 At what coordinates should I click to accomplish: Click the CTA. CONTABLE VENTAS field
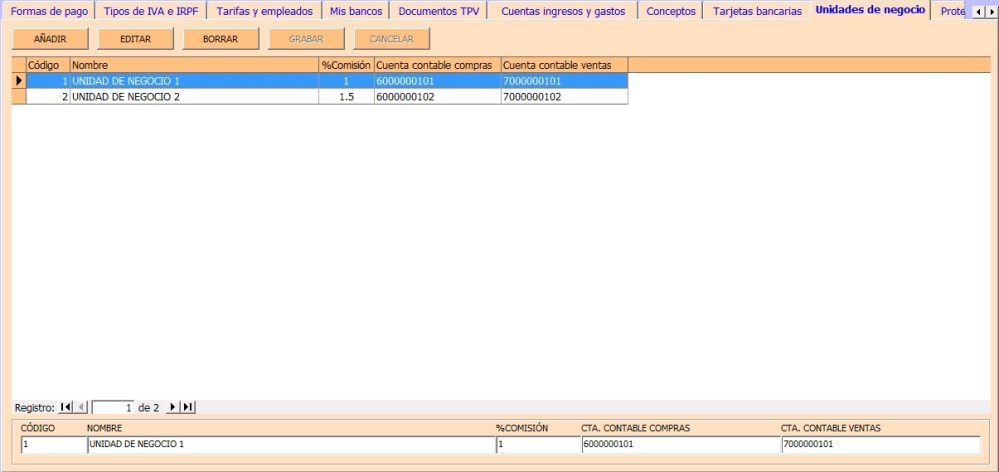[x=880, y=444]
